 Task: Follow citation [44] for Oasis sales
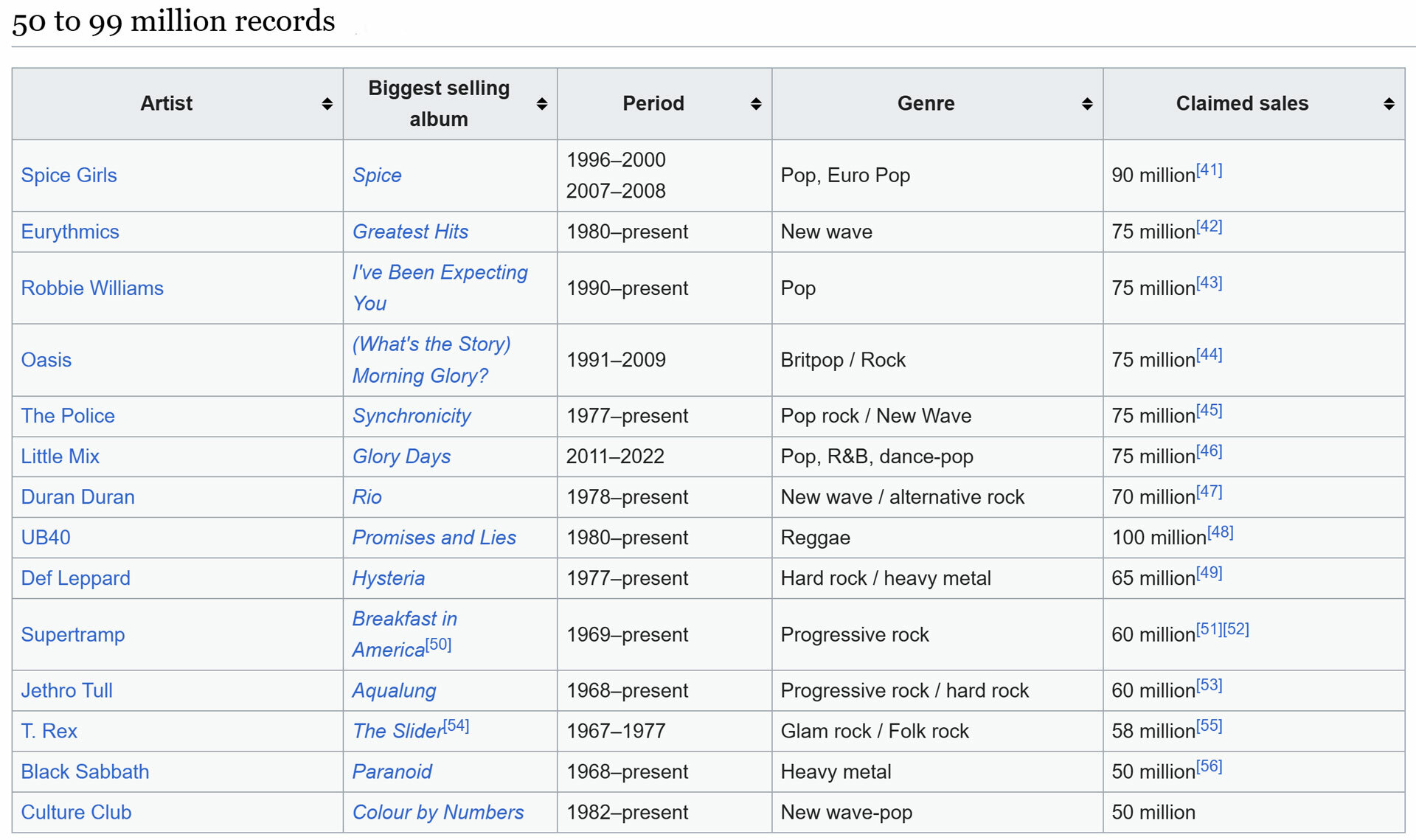[1209, 355]
